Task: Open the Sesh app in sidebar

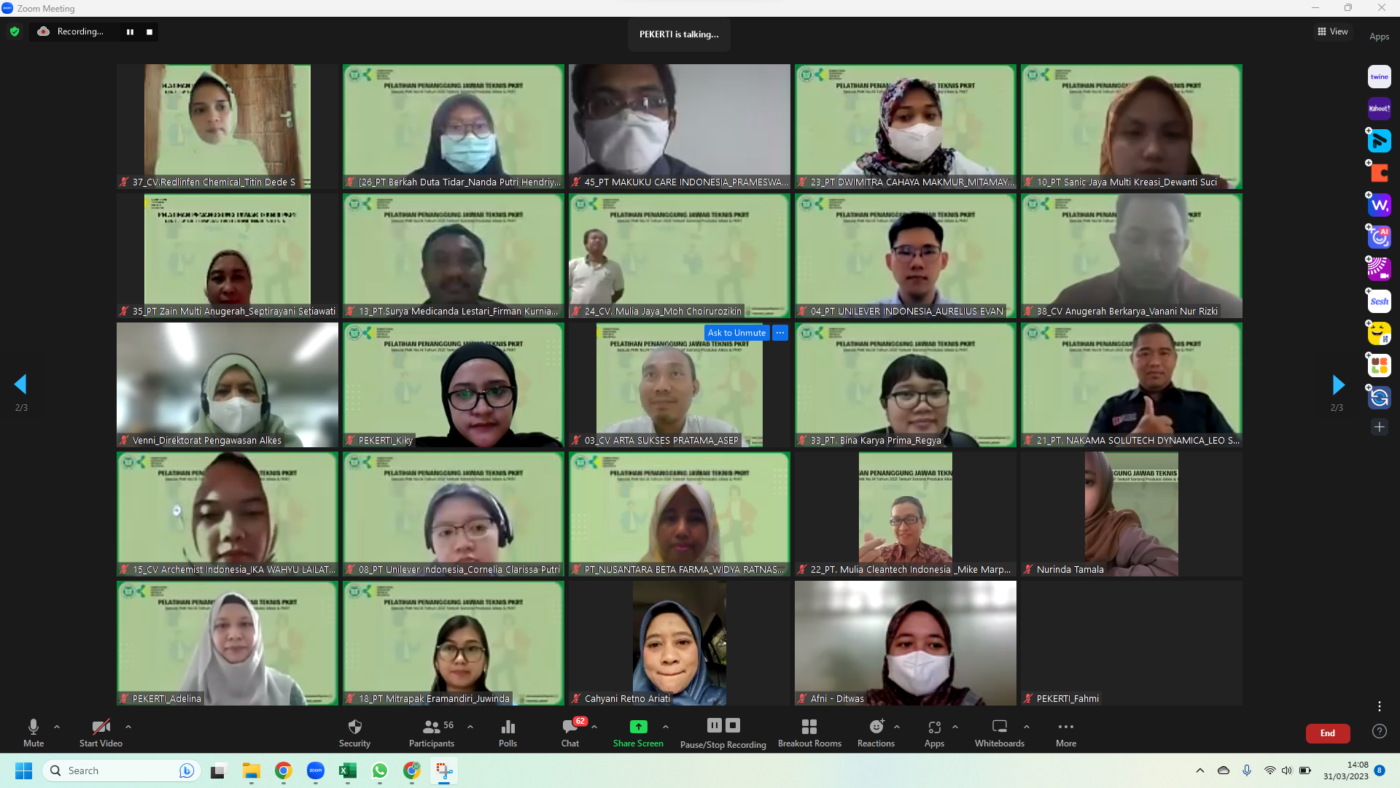Action: coord(1379,301)
